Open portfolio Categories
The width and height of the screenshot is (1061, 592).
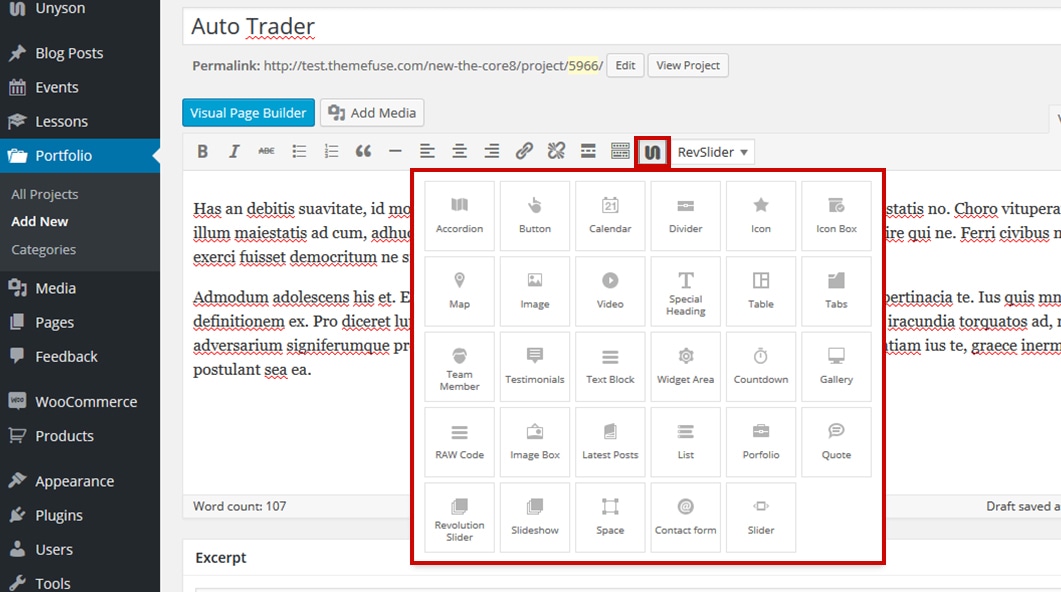tap(43, 250)
